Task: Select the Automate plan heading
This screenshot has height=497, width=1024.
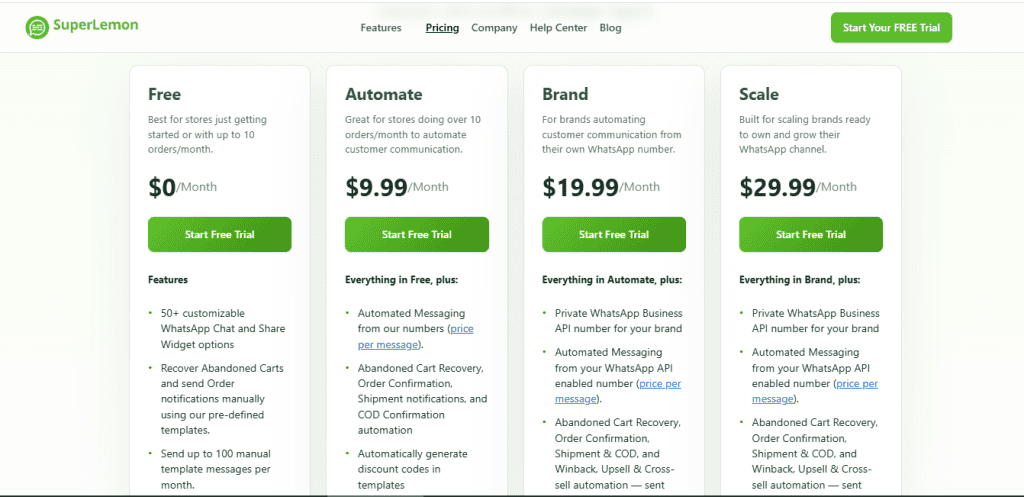Action: (384, 95)
